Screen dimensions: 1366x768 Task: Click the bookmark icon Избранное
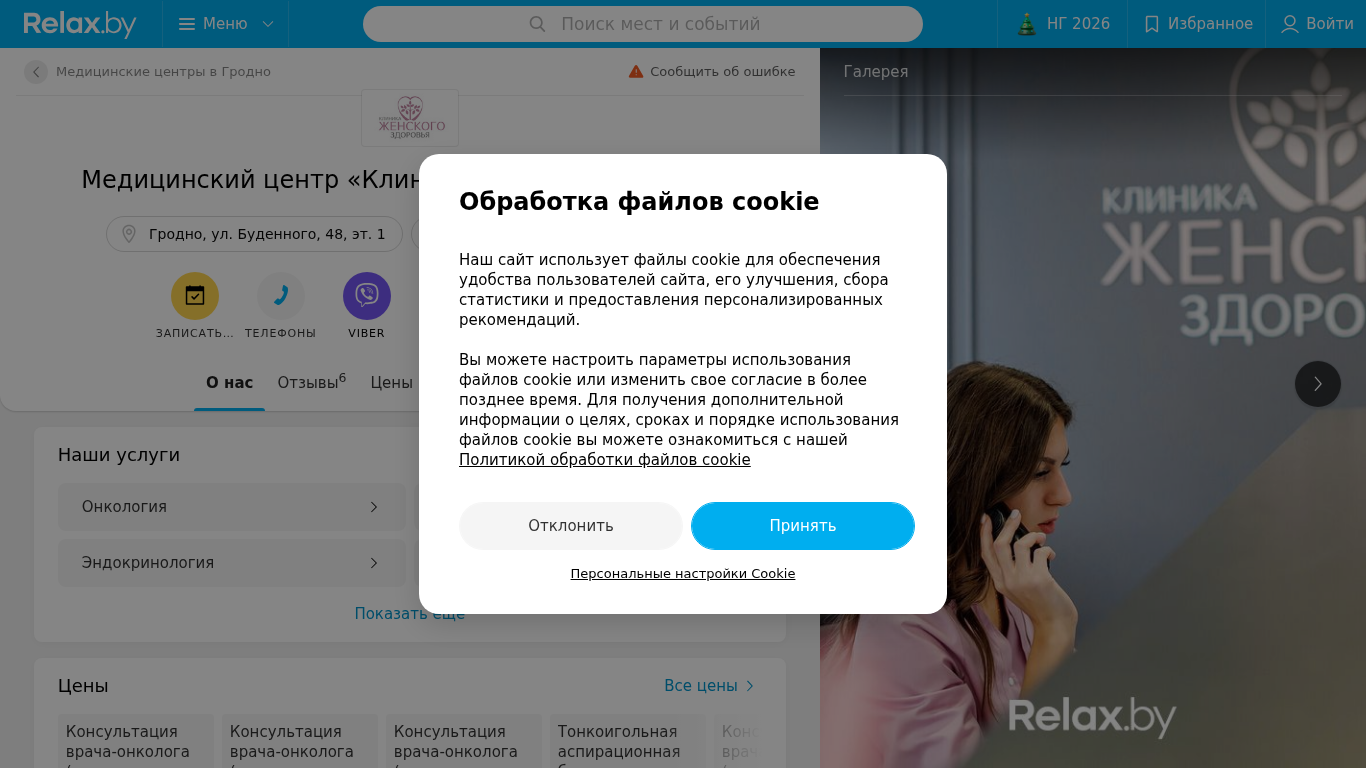pos(1152,24)
